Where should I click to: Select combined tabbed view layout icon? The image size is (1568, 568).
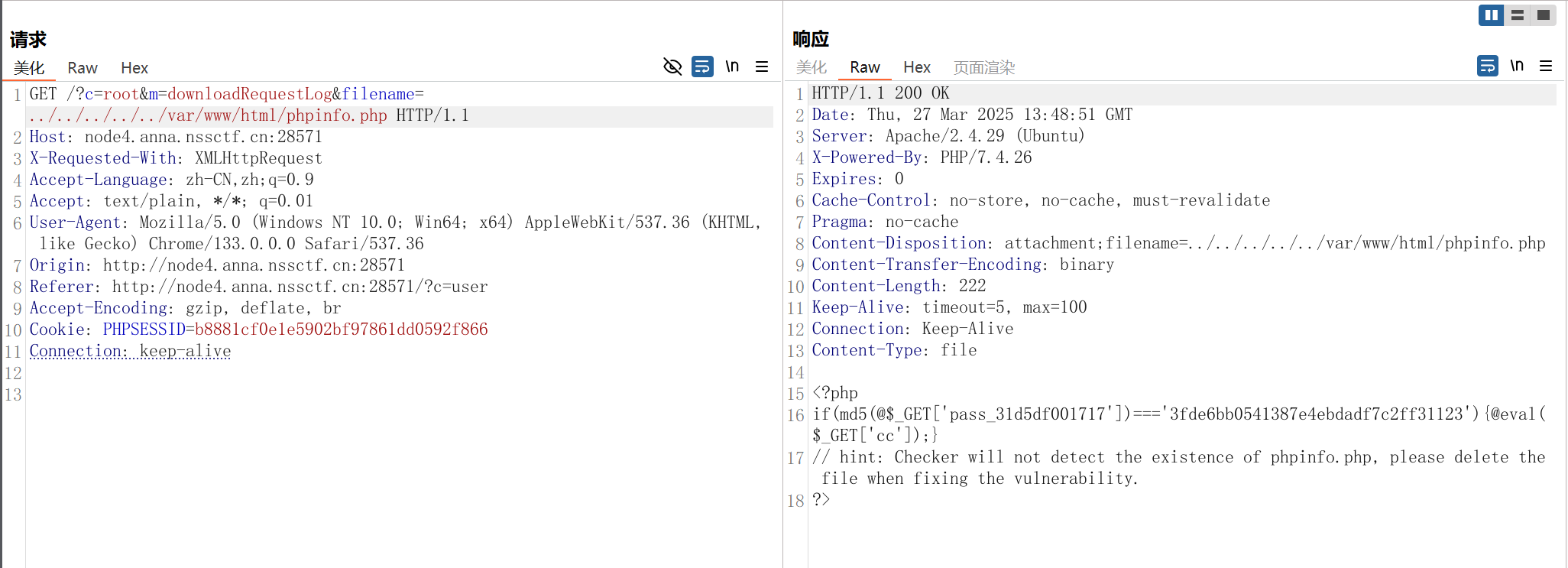pyautogui.click(x=1544, y=15)
